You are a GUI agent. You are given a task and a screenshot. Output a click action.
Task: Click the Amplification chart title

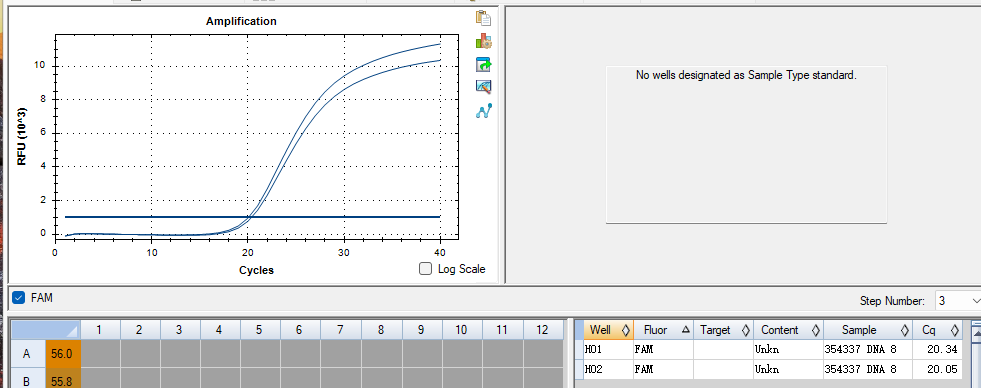click(x=241, y=21)
